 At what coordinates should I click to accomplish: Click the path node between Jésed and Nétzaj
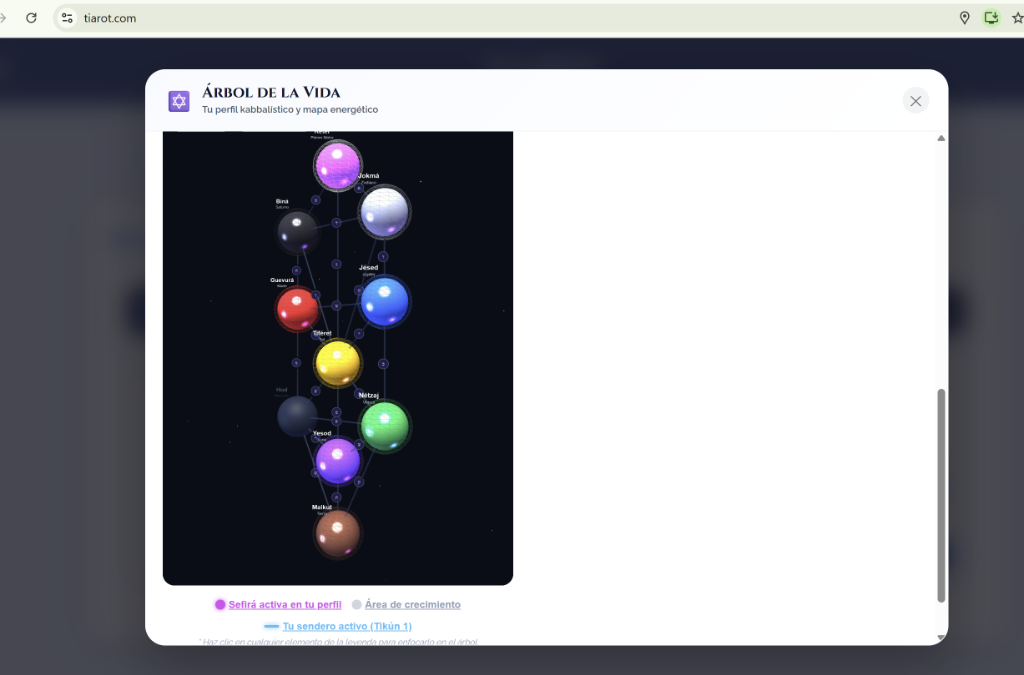click(x=383, y=364)
